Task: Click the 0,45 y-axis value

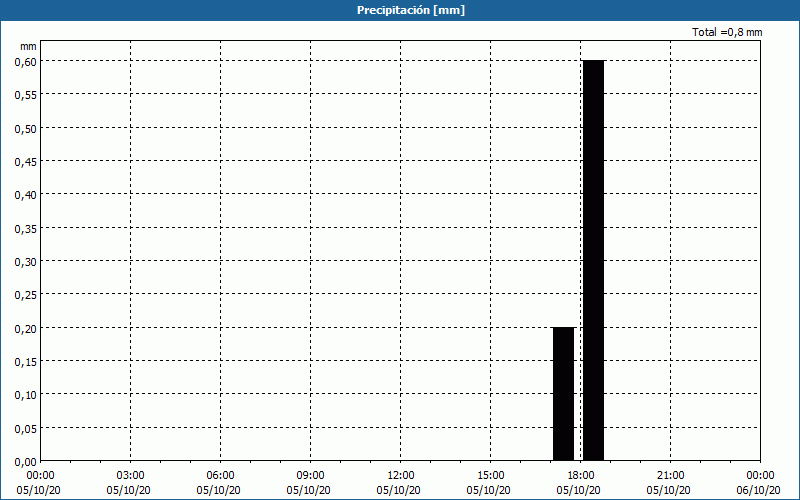Action: pos(26,162)
